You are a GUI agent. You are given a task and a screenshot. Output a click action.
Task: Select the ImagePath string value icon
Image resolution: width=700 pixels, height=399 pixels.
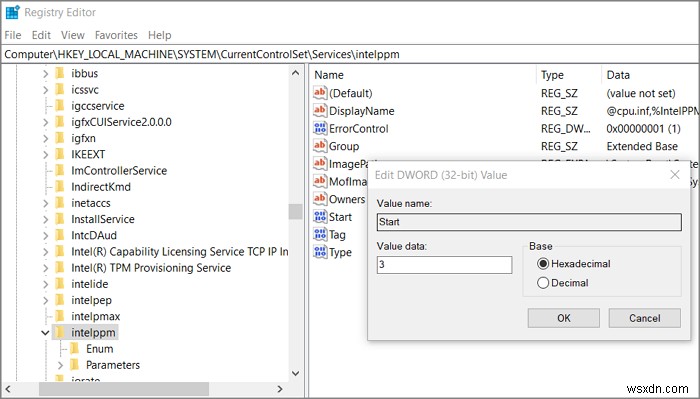(320, 163)
